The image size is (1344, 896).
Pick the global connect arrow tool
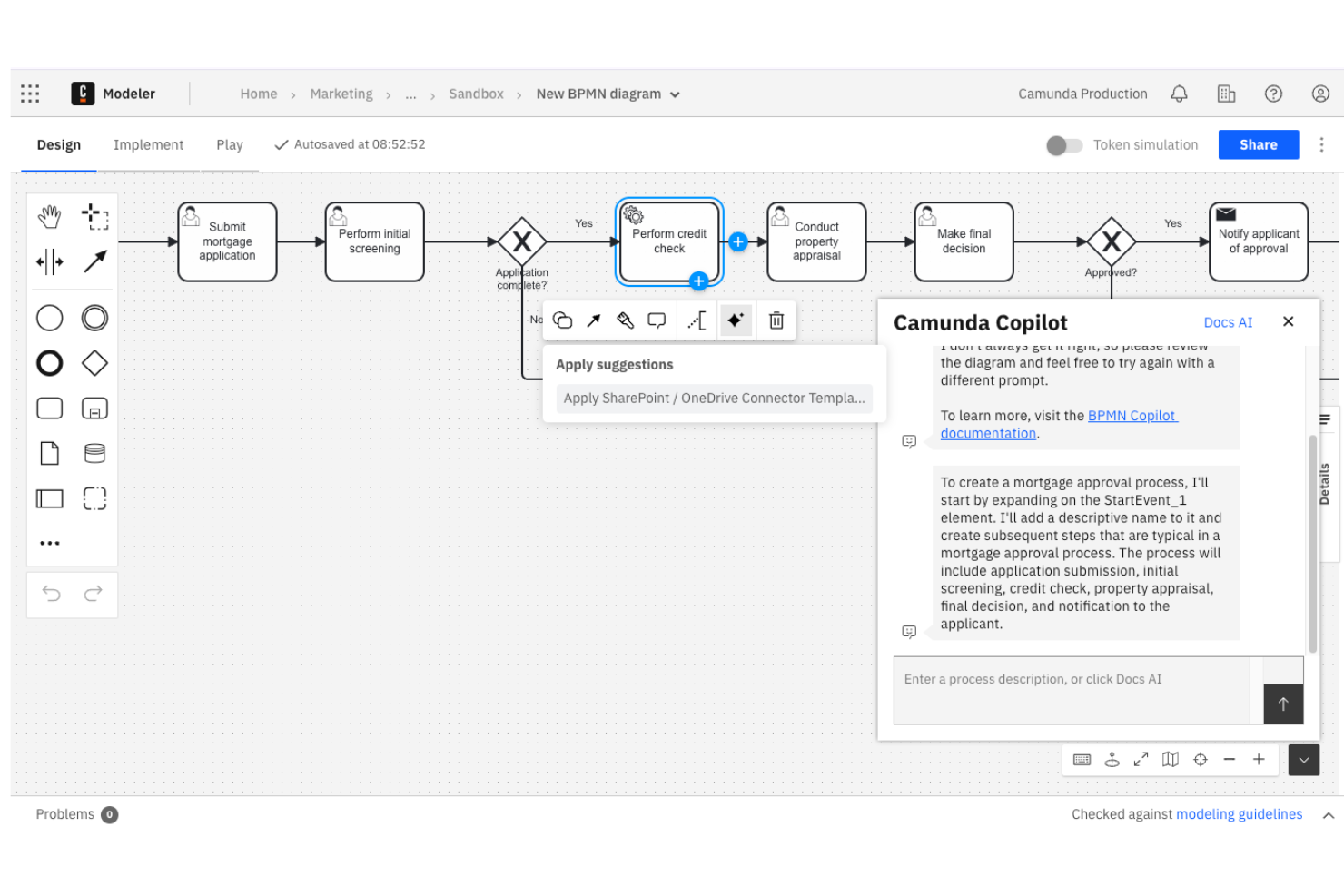coord(94,262)
